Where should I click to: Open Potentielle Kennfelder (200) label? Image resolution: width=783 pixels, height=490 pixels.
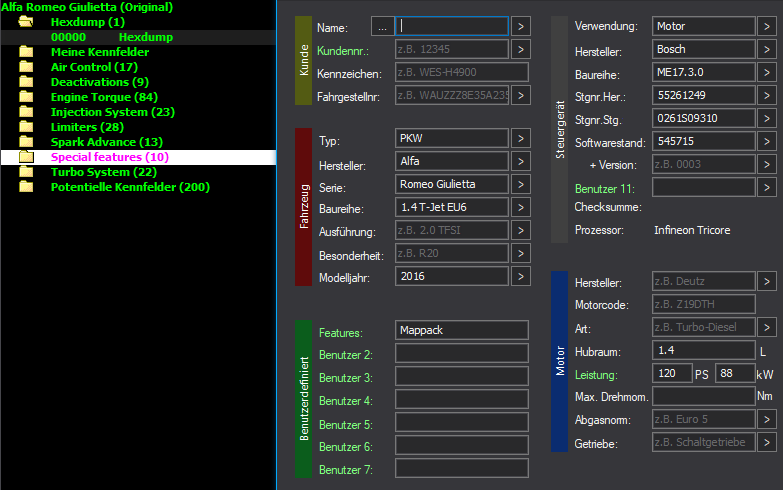[x=130, y=187]
